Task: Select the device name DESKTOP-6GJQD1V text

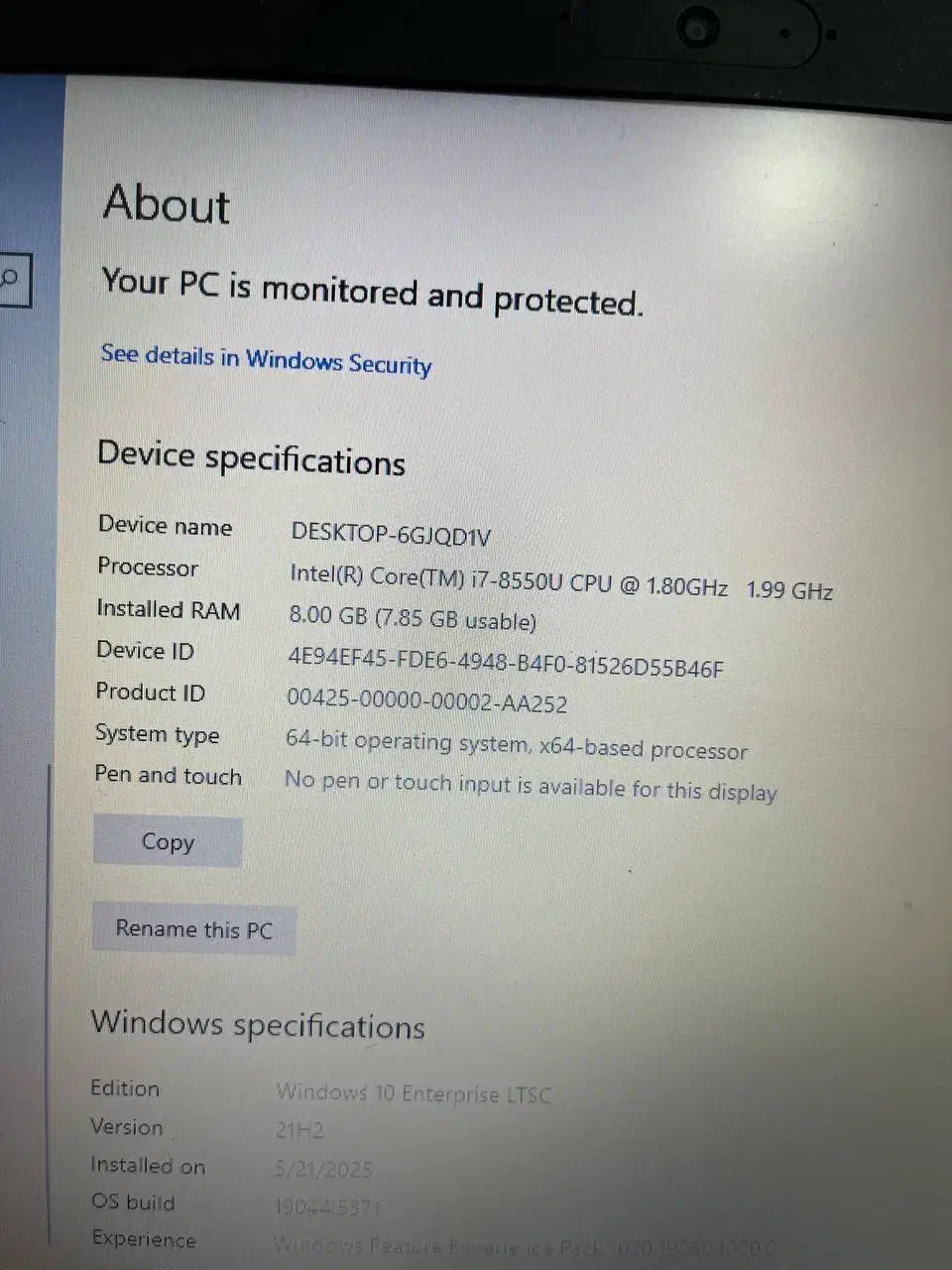Action: [391, 534]
